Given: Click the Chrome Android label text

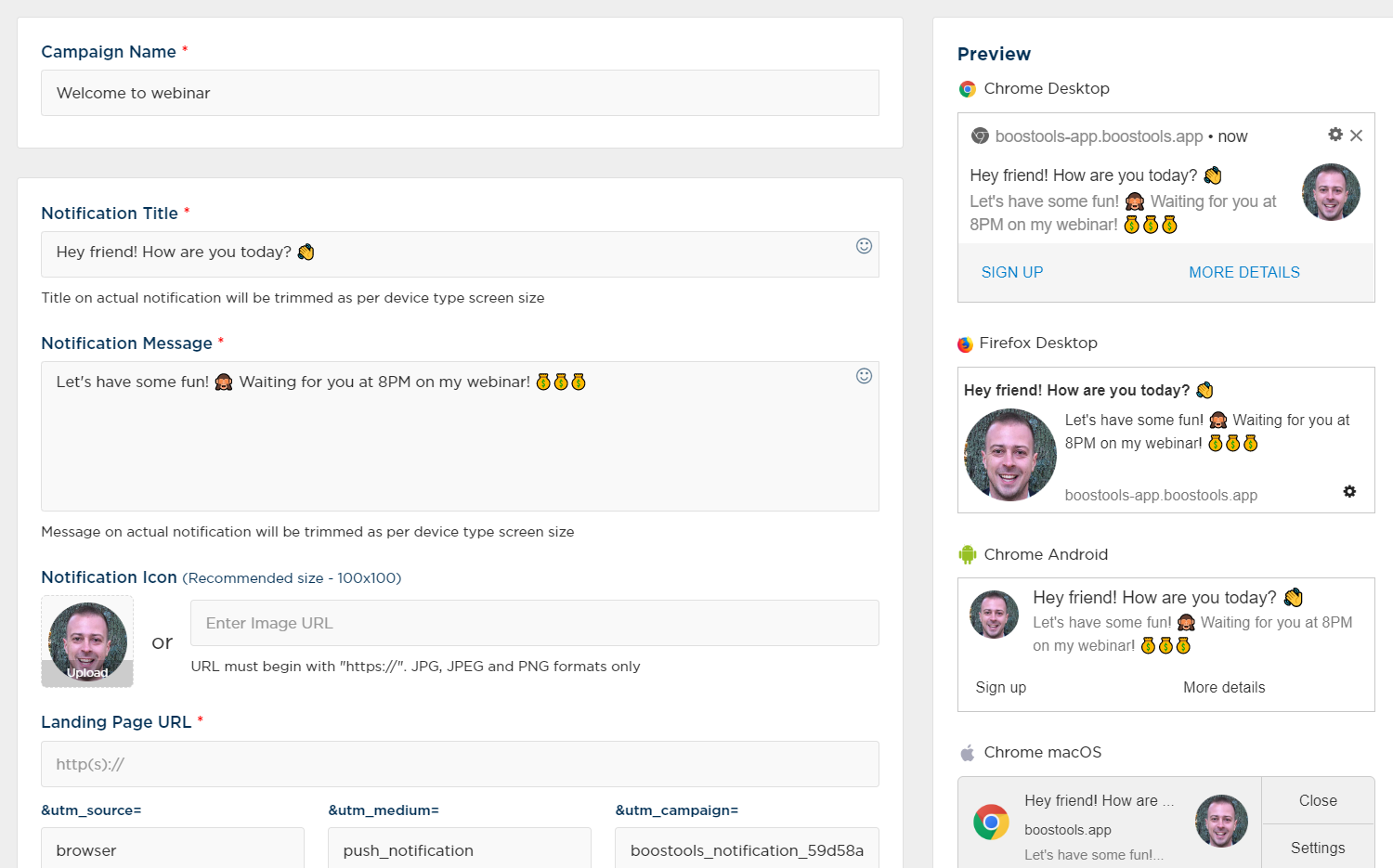Looking at the screenshot, I should point(1046,555).
